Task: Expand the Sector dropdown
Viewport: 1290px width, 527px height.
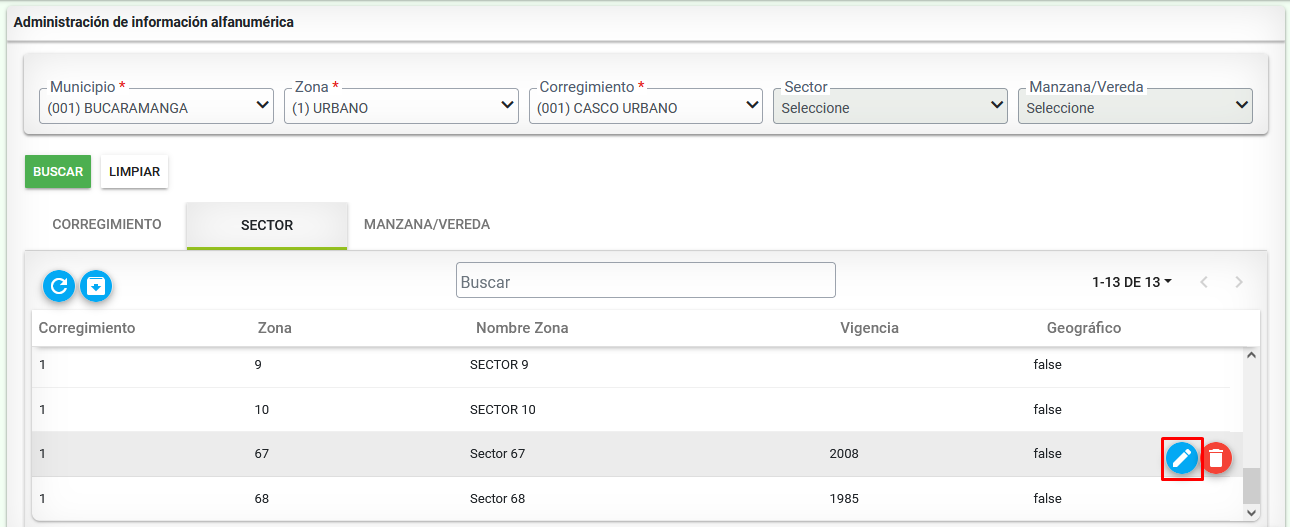Action: [890, 105]
